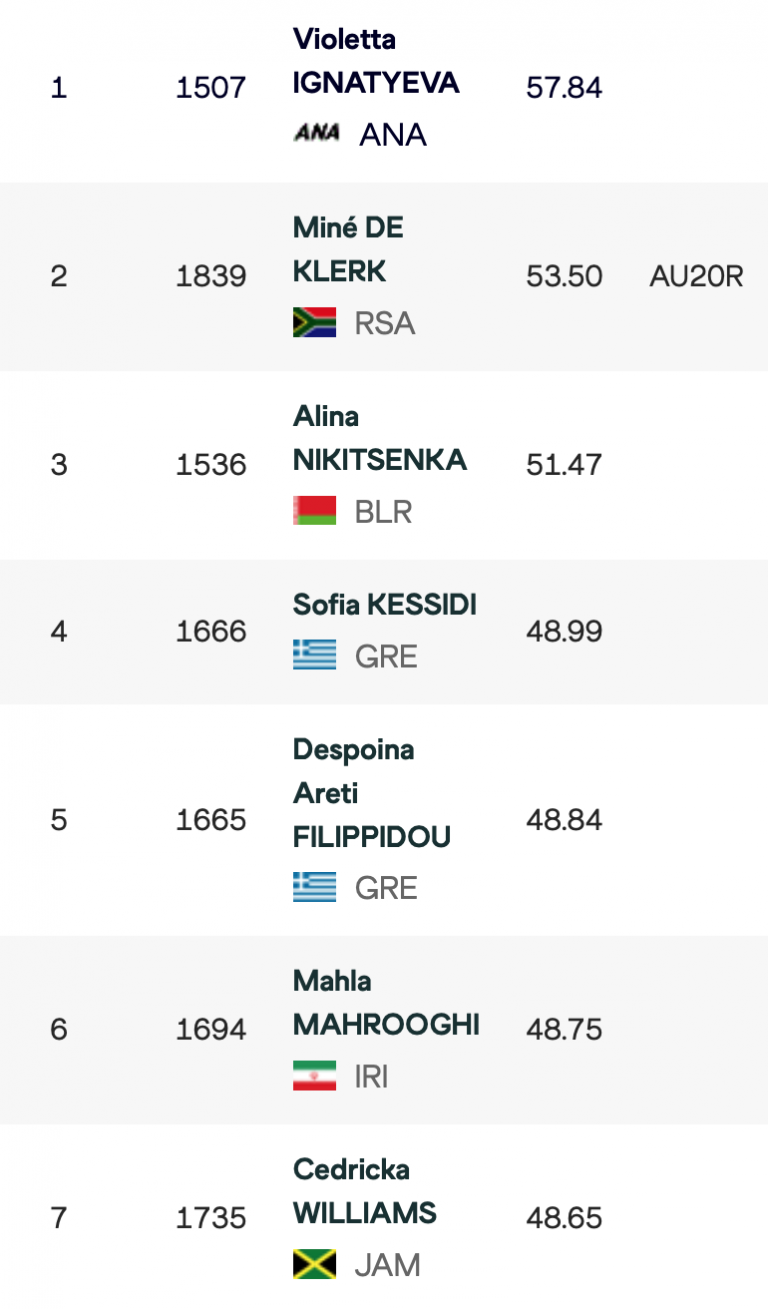This screenshot has width=768, height=1309.
Task: Open Miné DE KLERK's athlete profile
Action: [347, 249]
